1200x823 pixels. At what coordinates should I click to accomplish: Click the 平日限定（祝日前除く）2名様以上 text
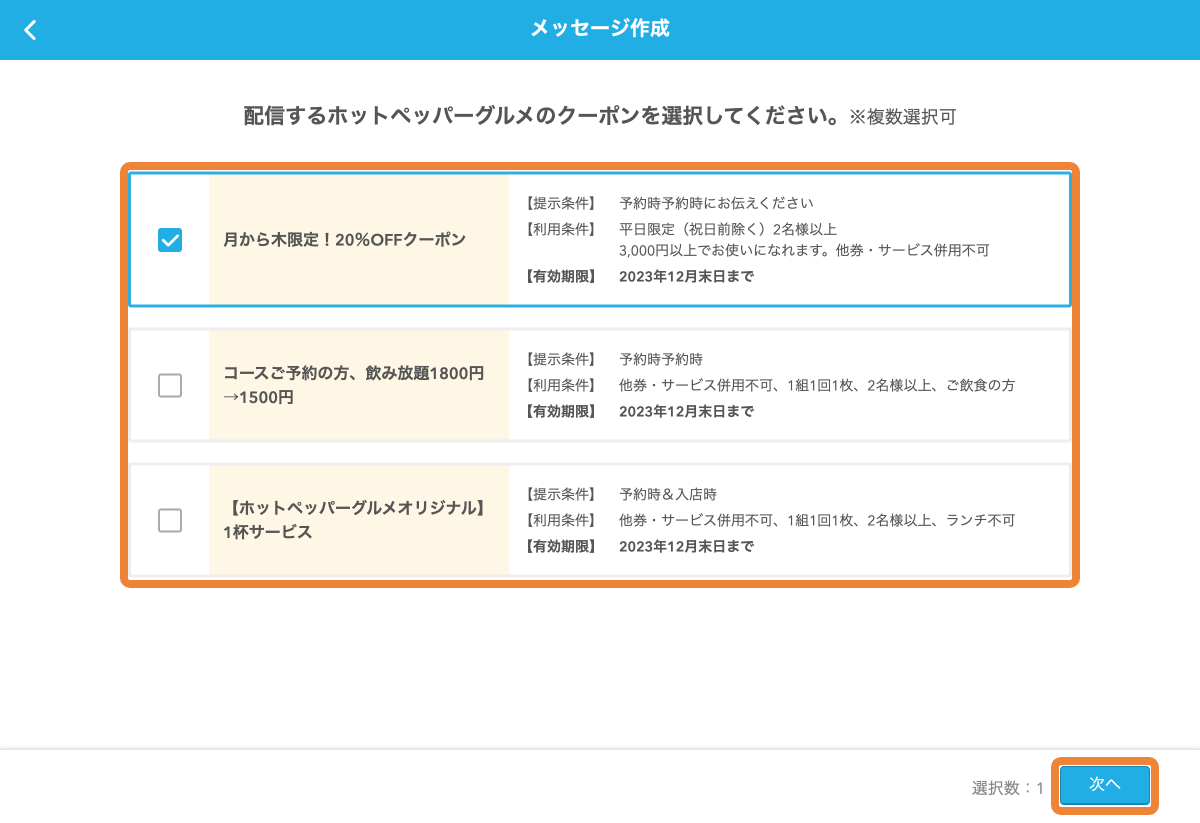click(x=728, y=229)
